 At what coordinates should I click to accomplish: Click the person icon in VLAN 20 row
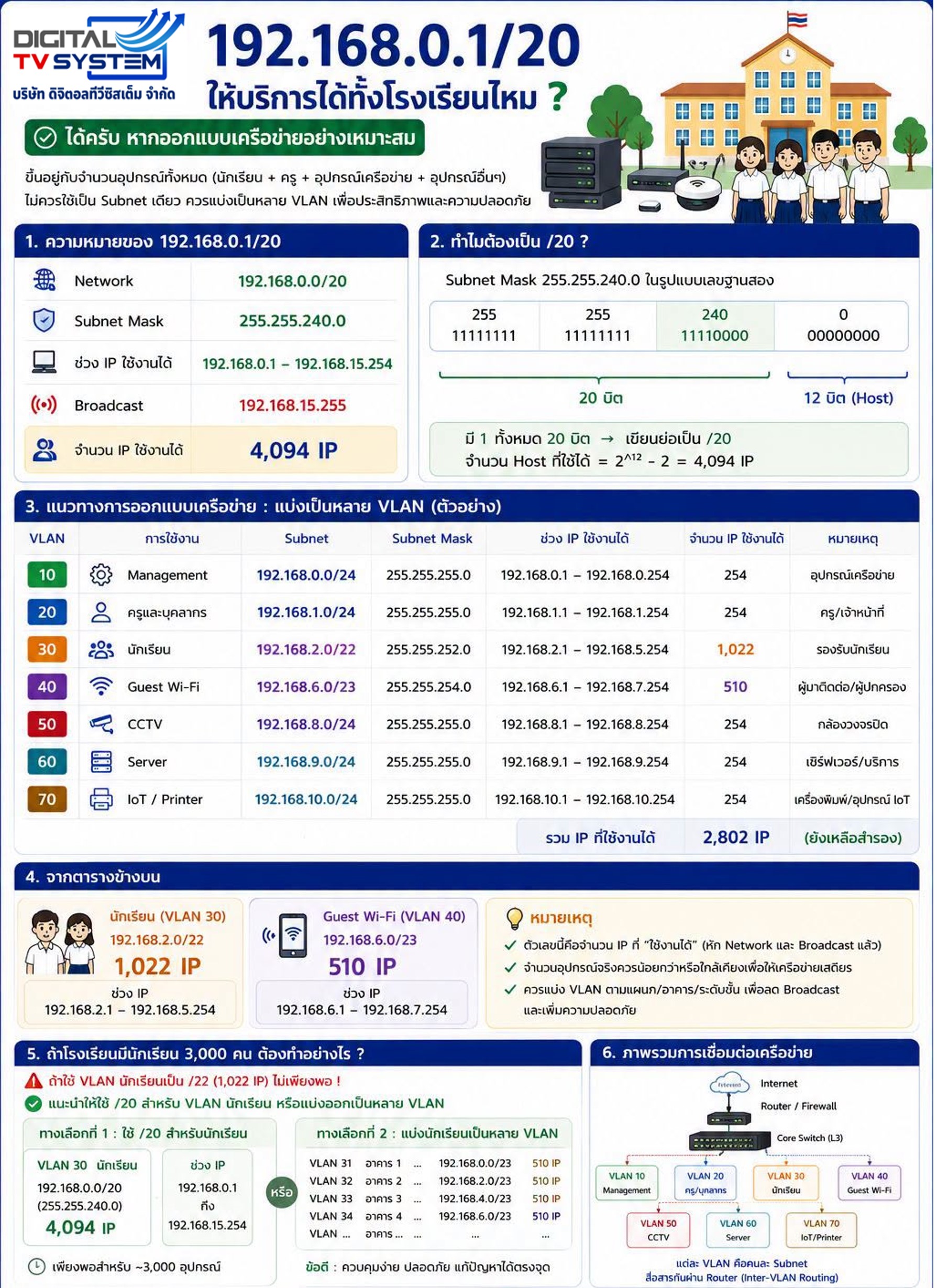[101, 612]
